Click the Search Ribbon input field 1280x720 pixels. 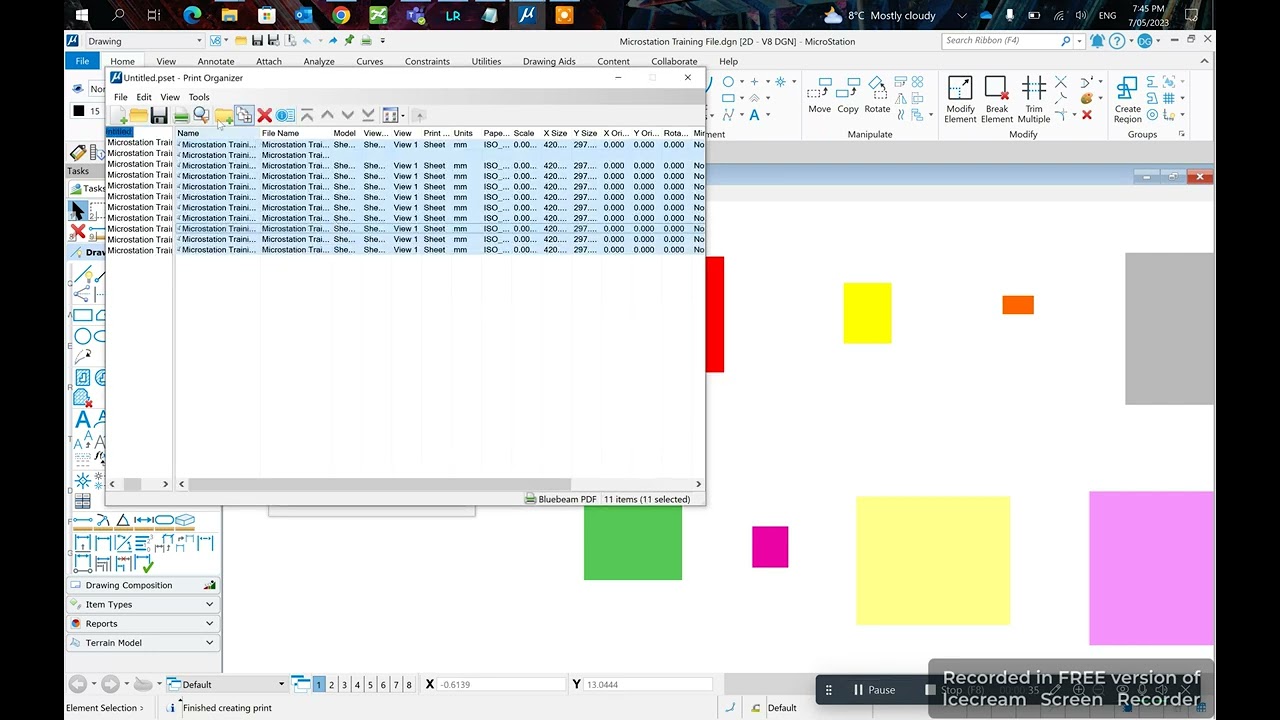click(x=1000, y=41)
